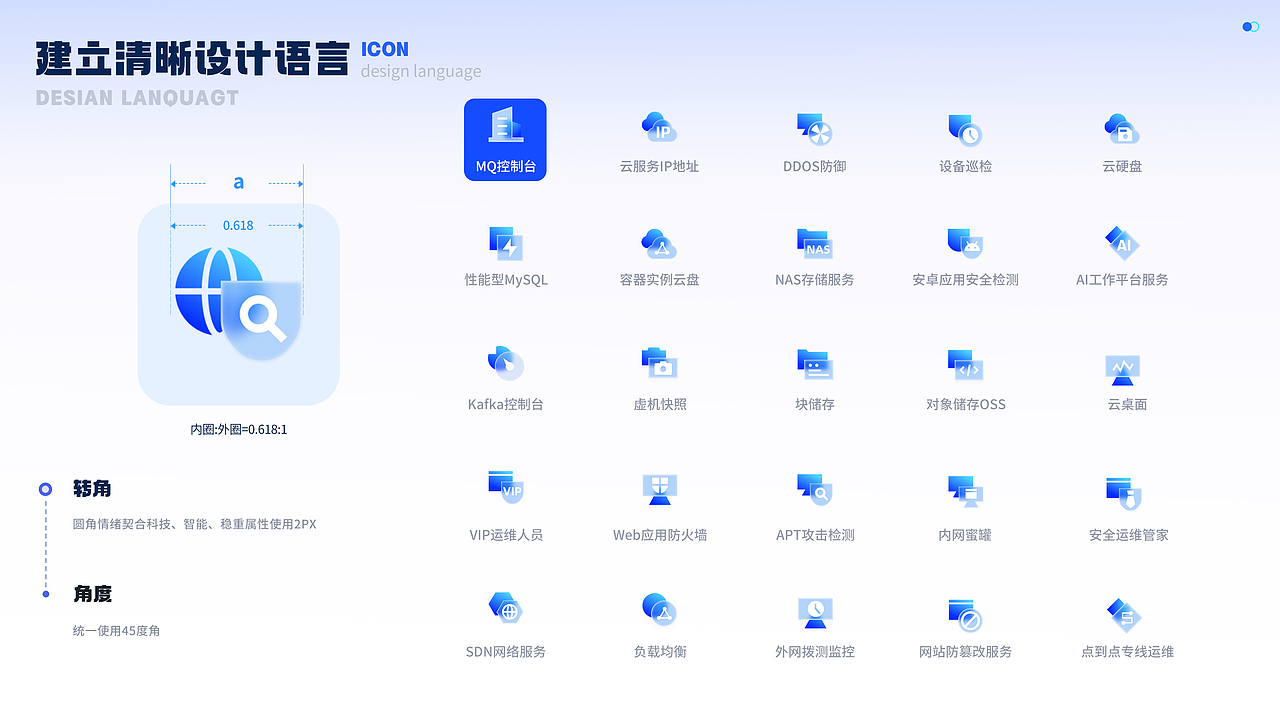Click the 负载均衡 round icon
The image size is (1280, 720).
tap(659, 607)
